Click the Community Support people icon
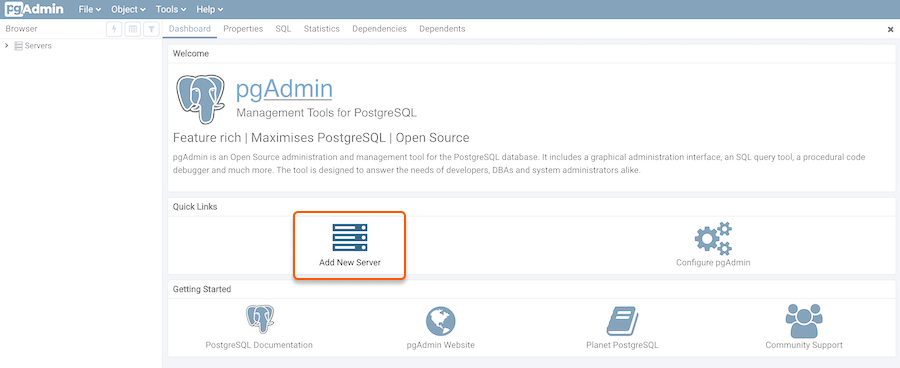This screenshot has width=900, height=368. [804, 320]
